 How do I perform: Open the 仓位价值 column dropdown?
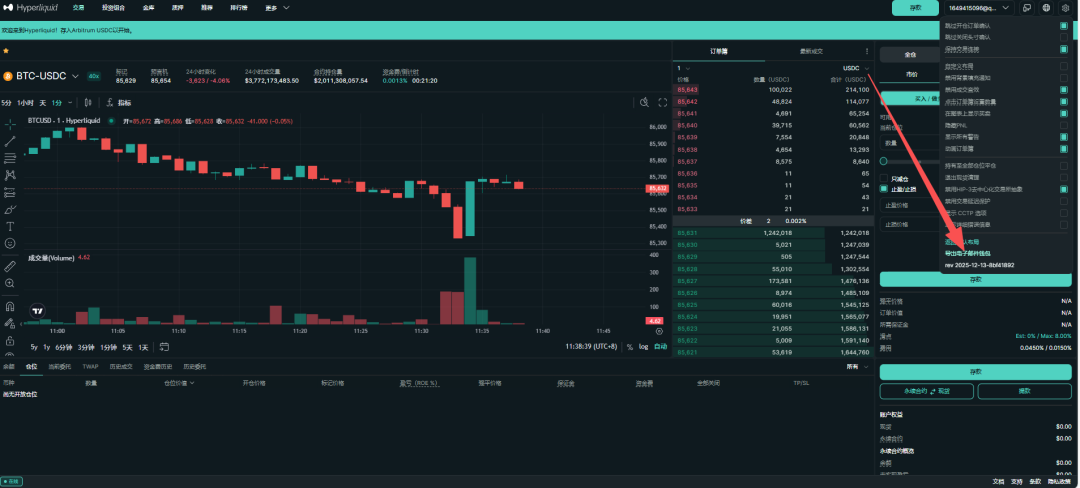point(179,382)
